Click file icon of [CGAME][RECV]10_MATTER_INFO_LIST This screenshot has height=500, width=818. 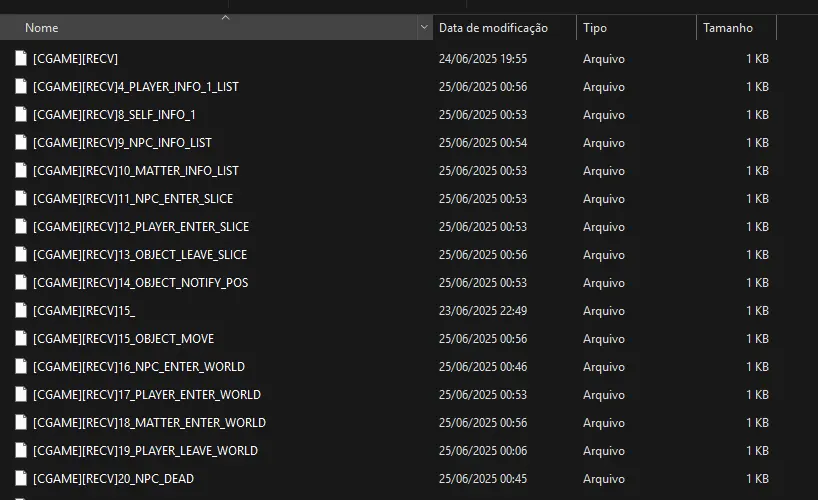(21, 171)
